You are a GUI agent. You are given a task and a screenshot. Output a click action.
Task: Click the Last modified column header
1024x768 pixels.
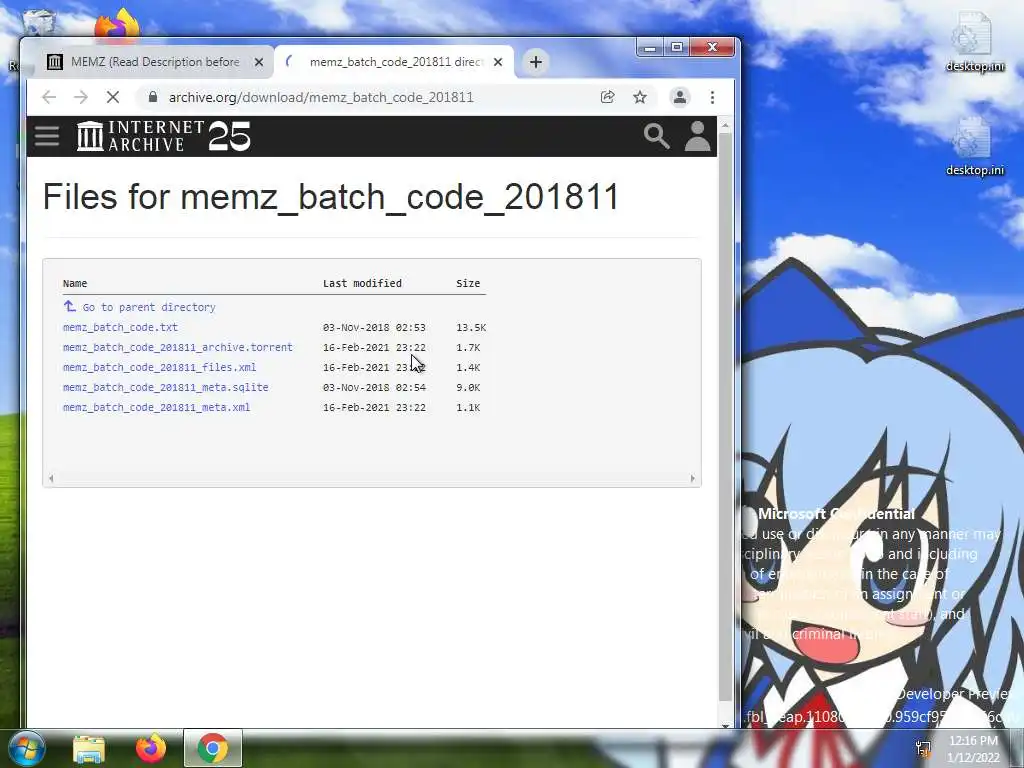coord(362,283)
